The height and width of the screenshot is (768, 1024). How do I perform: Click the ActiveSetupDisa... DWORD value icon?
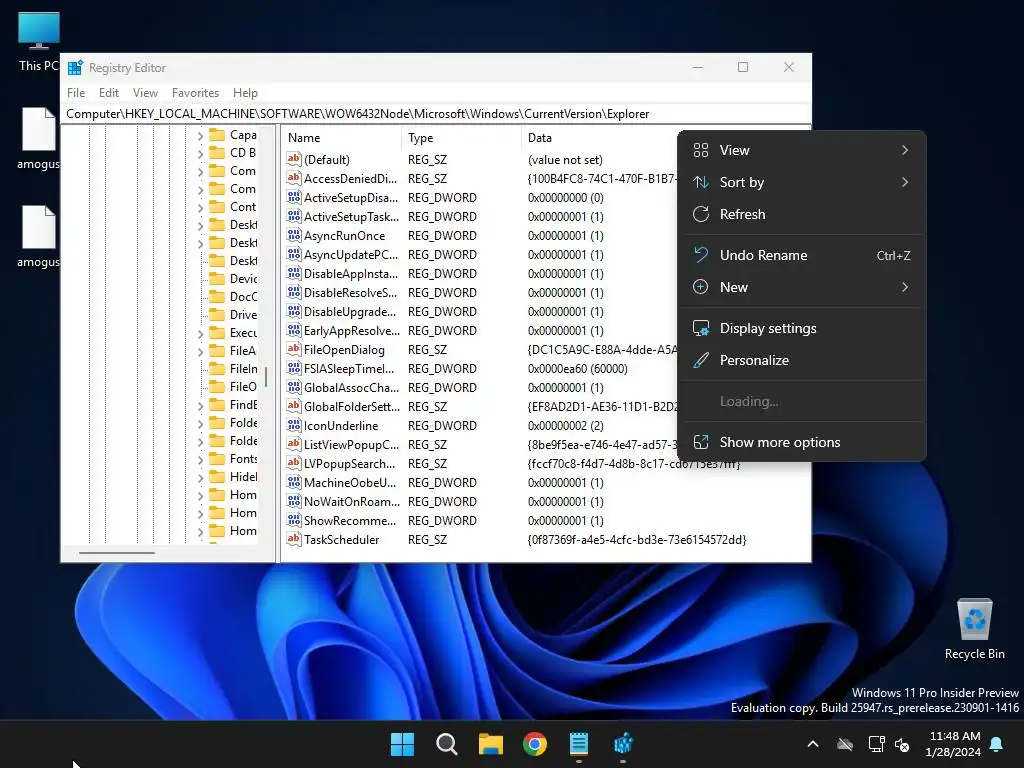[x=294, y=197]
